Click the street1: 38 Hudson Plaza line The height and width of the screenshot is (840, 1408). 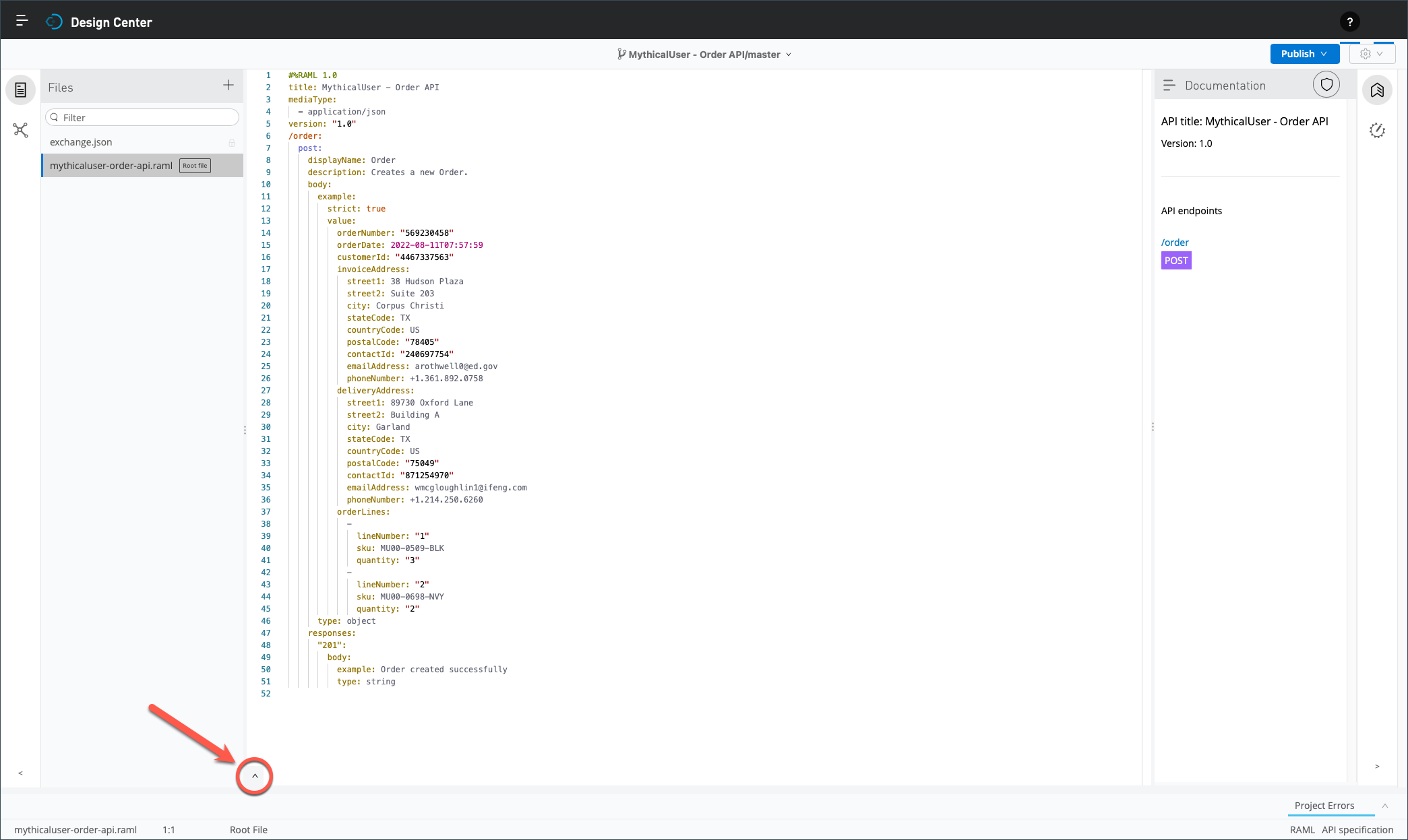405,282
